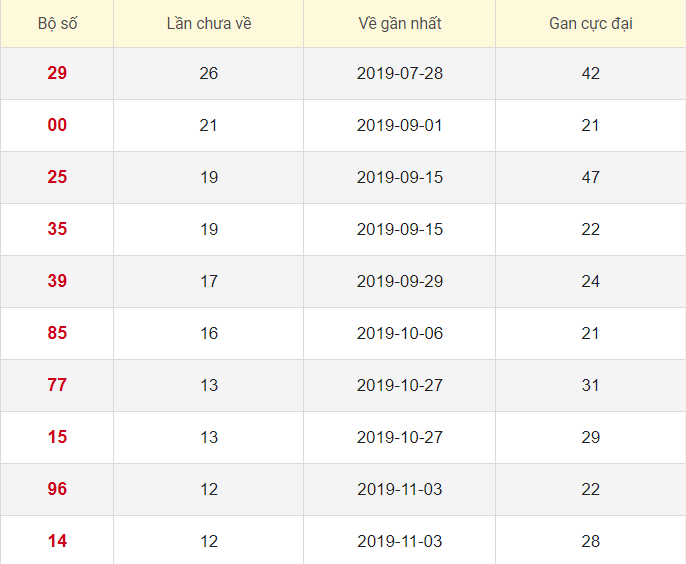Click the 'Bộ số' column header

pyautogui.click(x=57, y=23)
